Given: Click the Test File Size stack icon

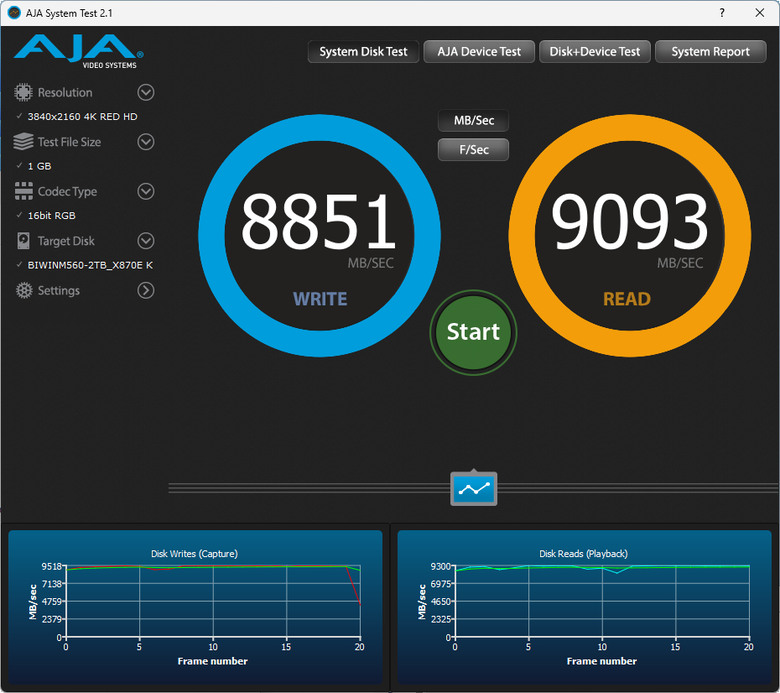Looking at the screenshot, I should coord(23,142).
